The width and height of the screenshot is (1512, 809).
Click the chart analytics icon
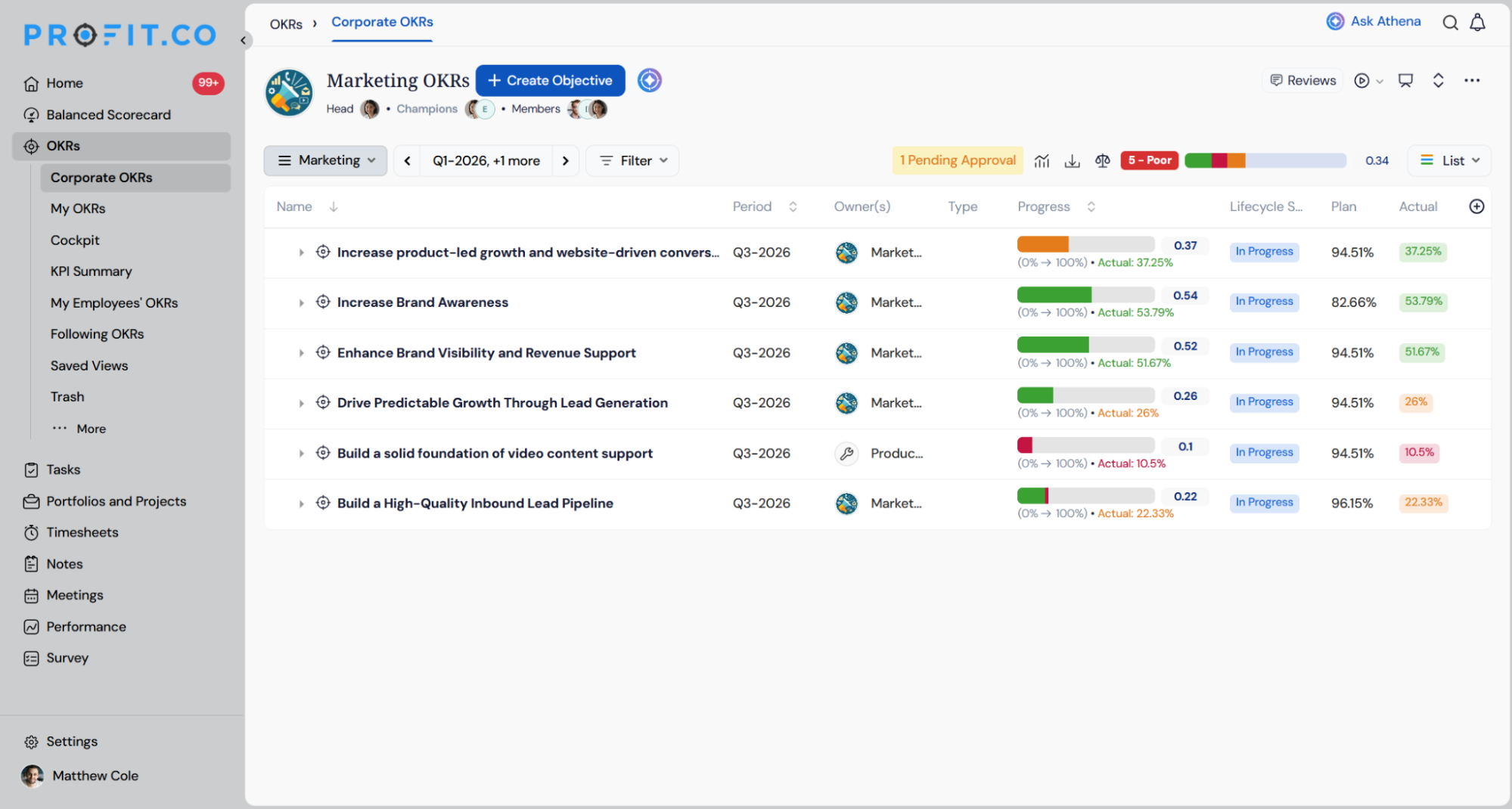[1042, 161]
